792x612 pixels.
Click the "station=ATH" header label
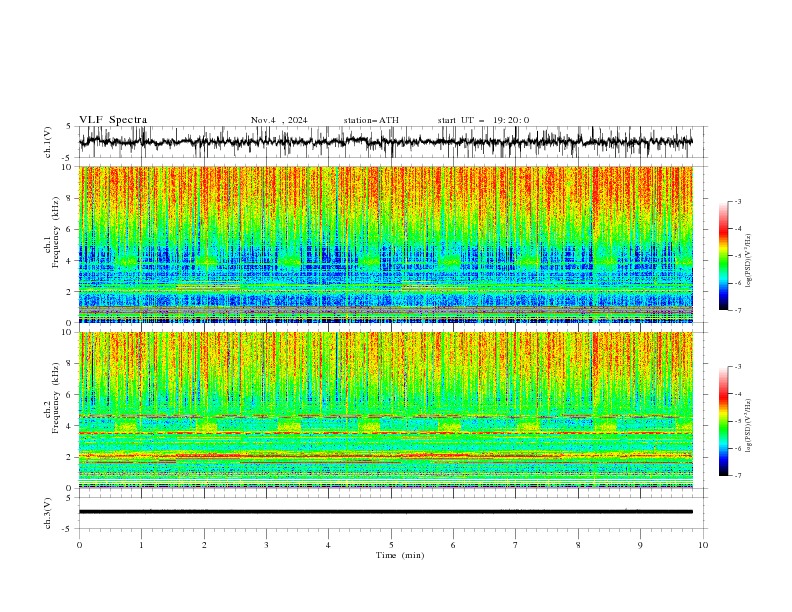click(x=371, y=120)
